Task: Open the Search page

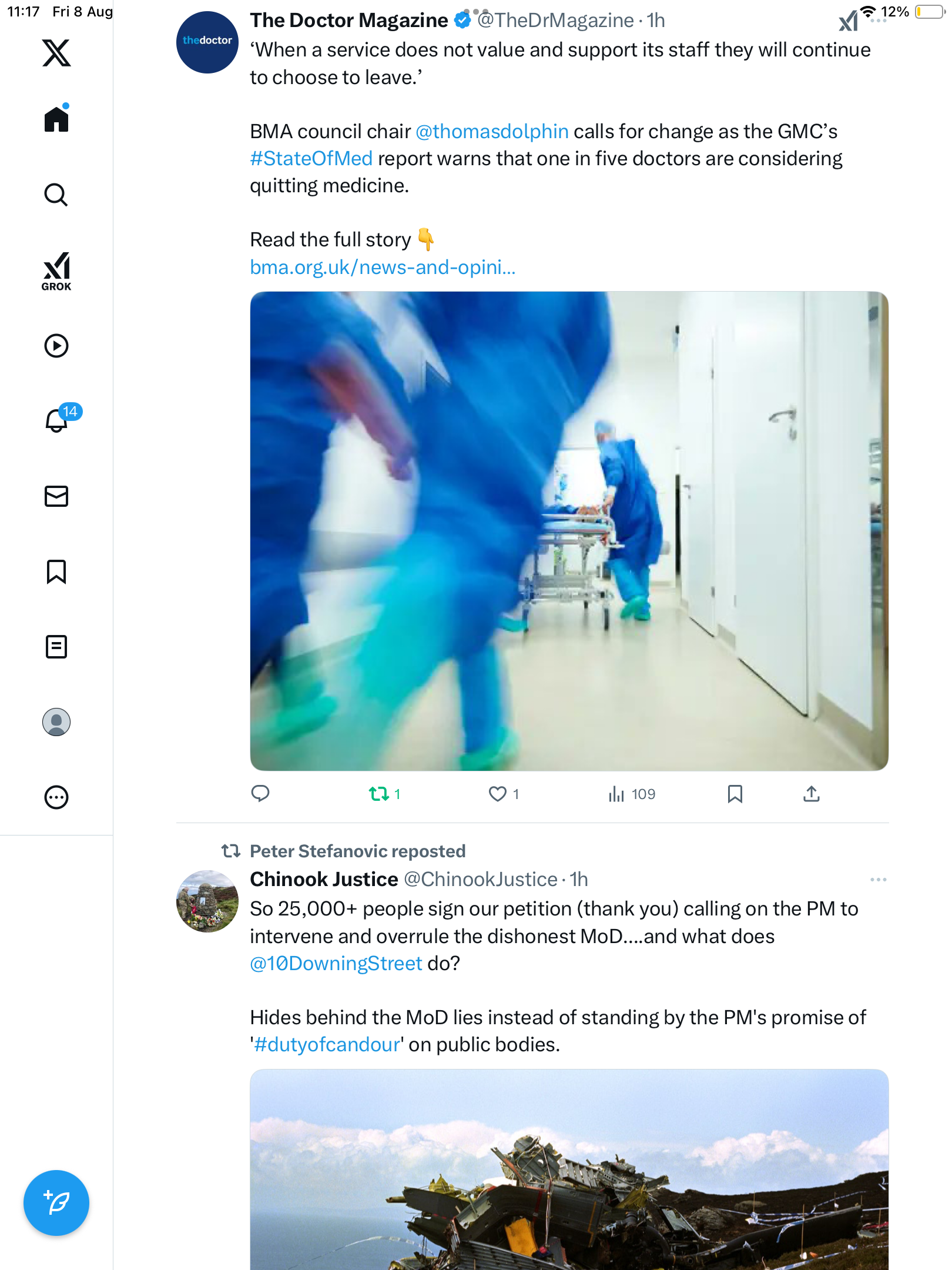Action: [56, 195]
